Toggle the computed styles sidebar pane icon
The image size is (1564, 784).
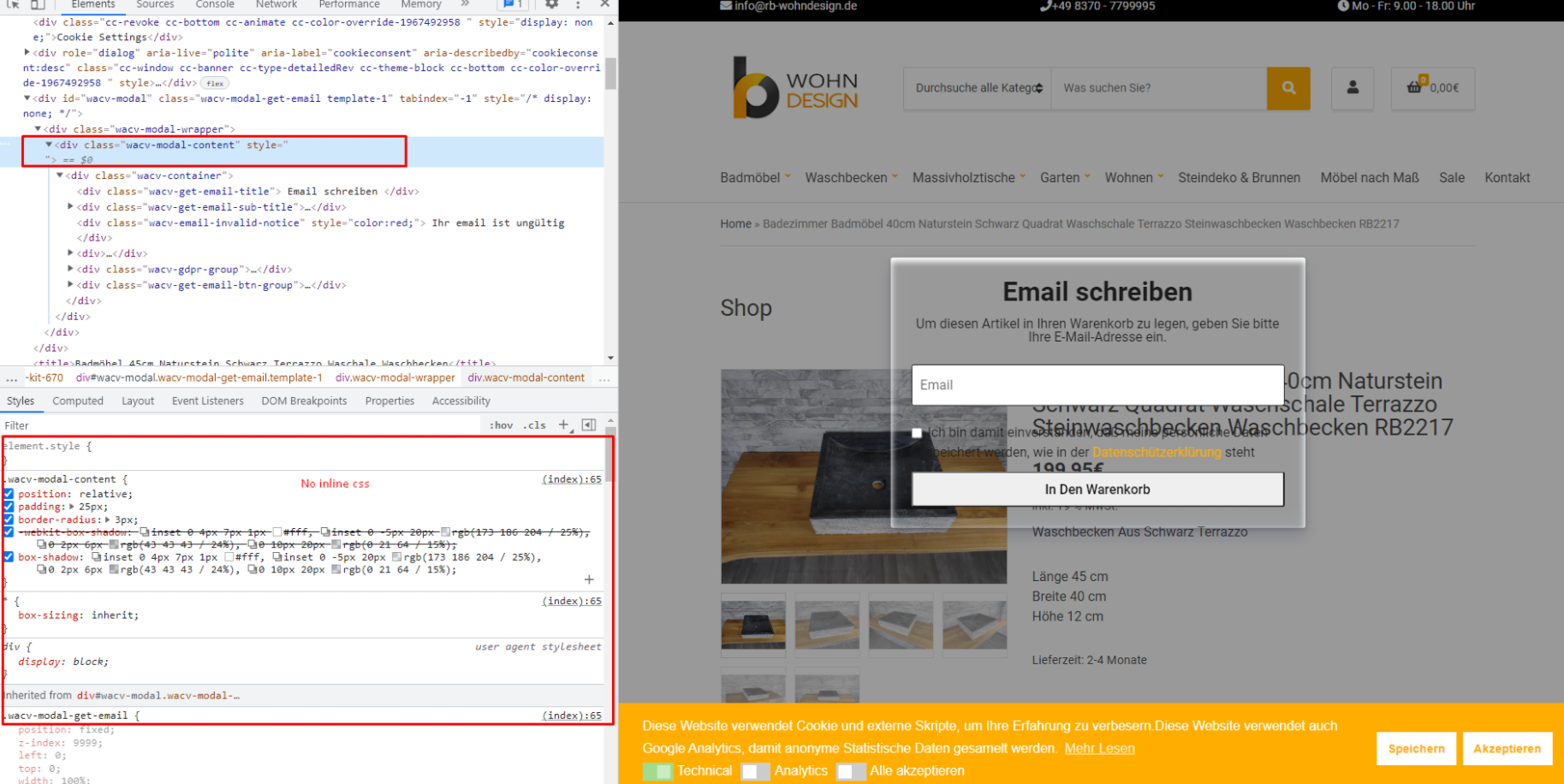(589, 425)
